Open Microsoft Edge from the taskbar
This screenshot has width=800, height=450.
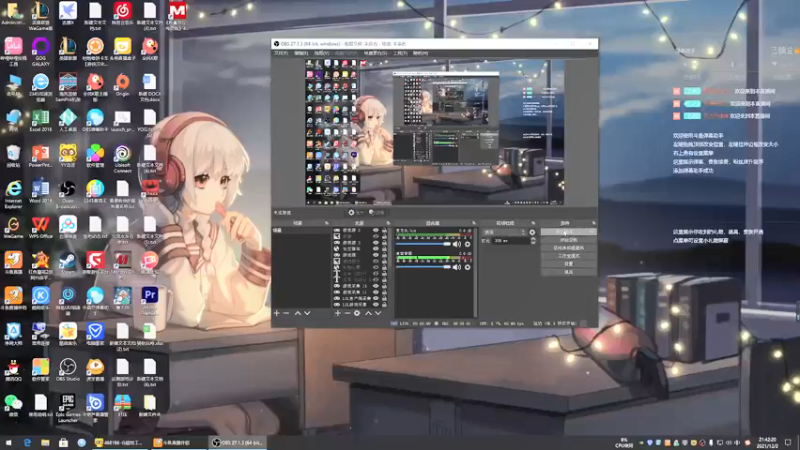(x=27, y=442)
